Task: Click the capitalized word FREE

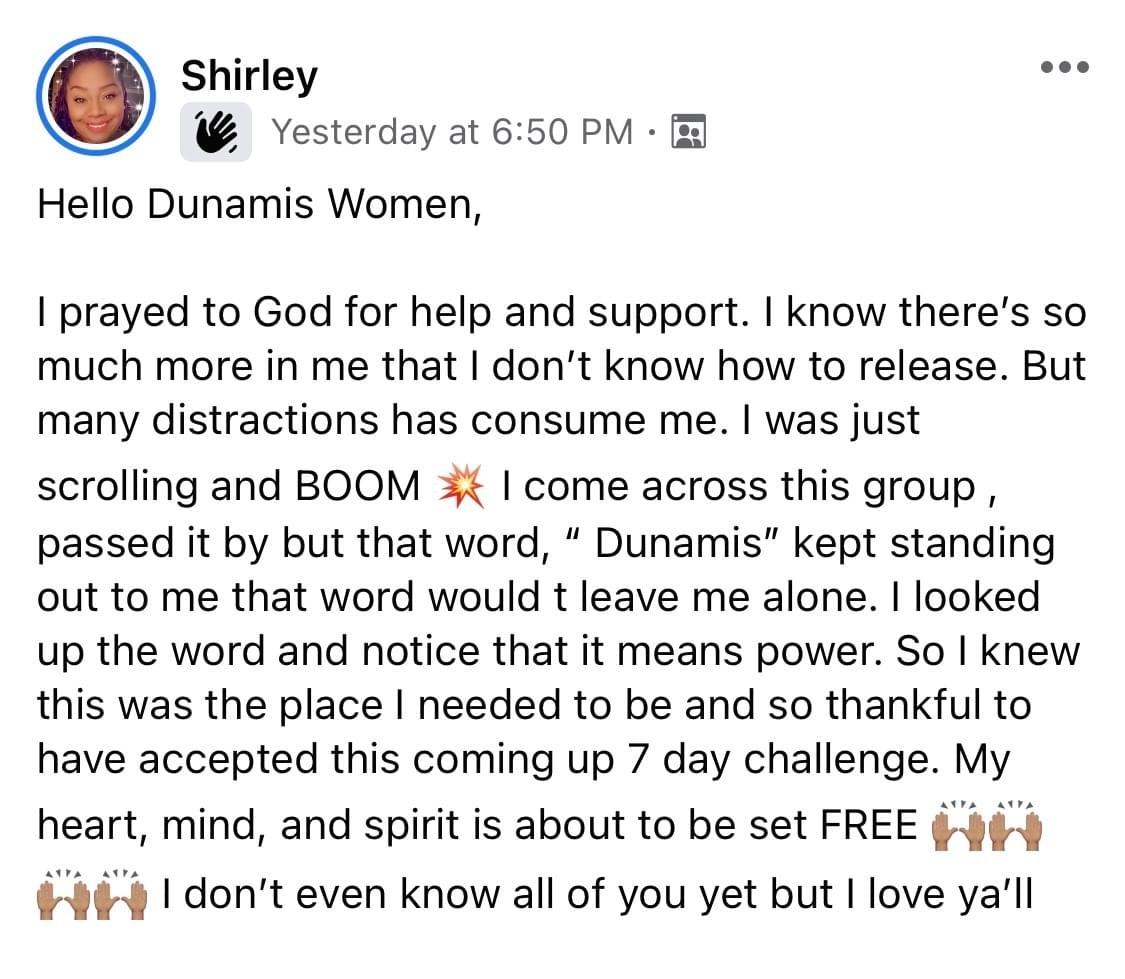Action: coord(868,826)
